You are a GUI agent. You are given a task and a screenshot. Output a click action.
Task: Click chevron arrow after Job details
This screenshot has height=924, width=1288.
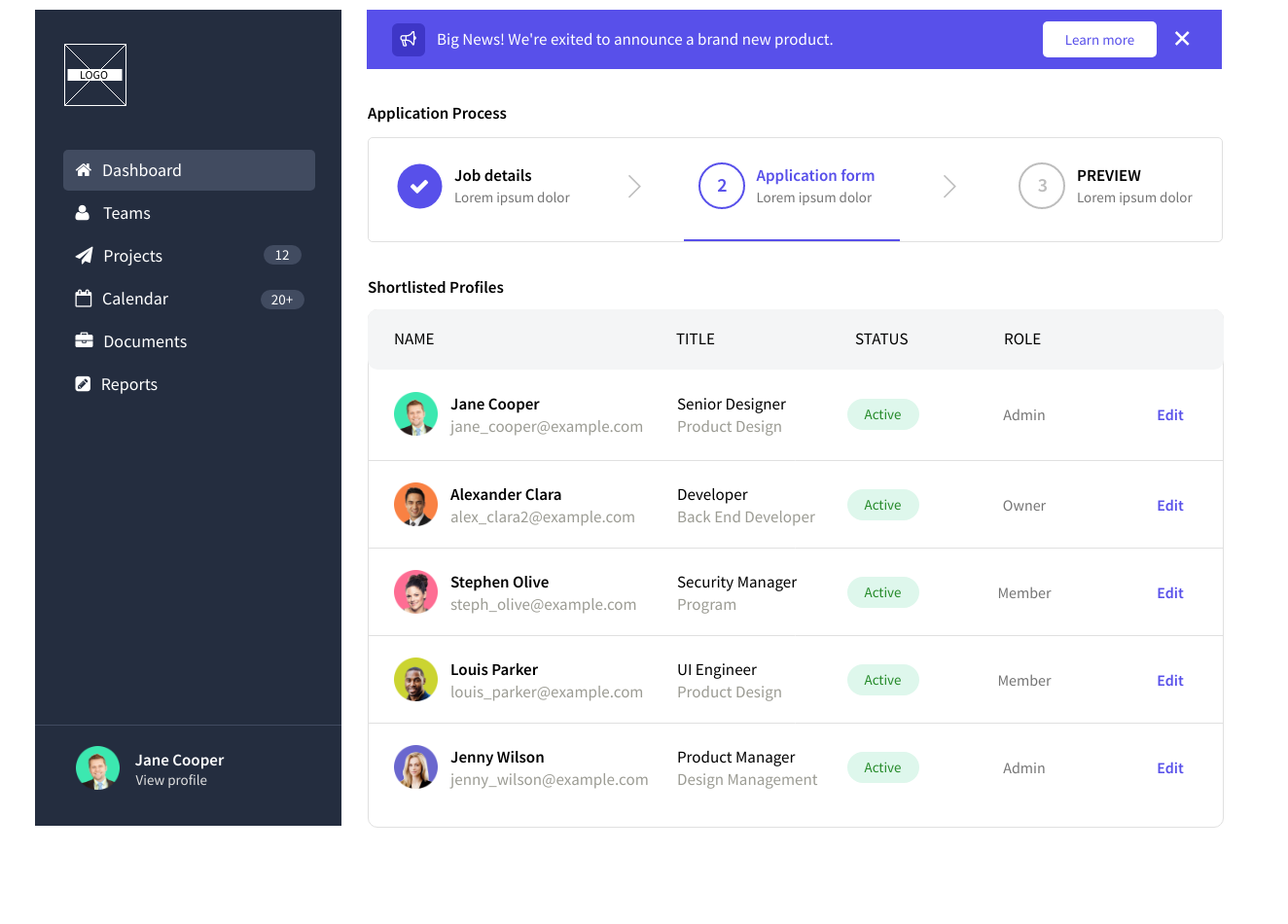click(634, 186)
